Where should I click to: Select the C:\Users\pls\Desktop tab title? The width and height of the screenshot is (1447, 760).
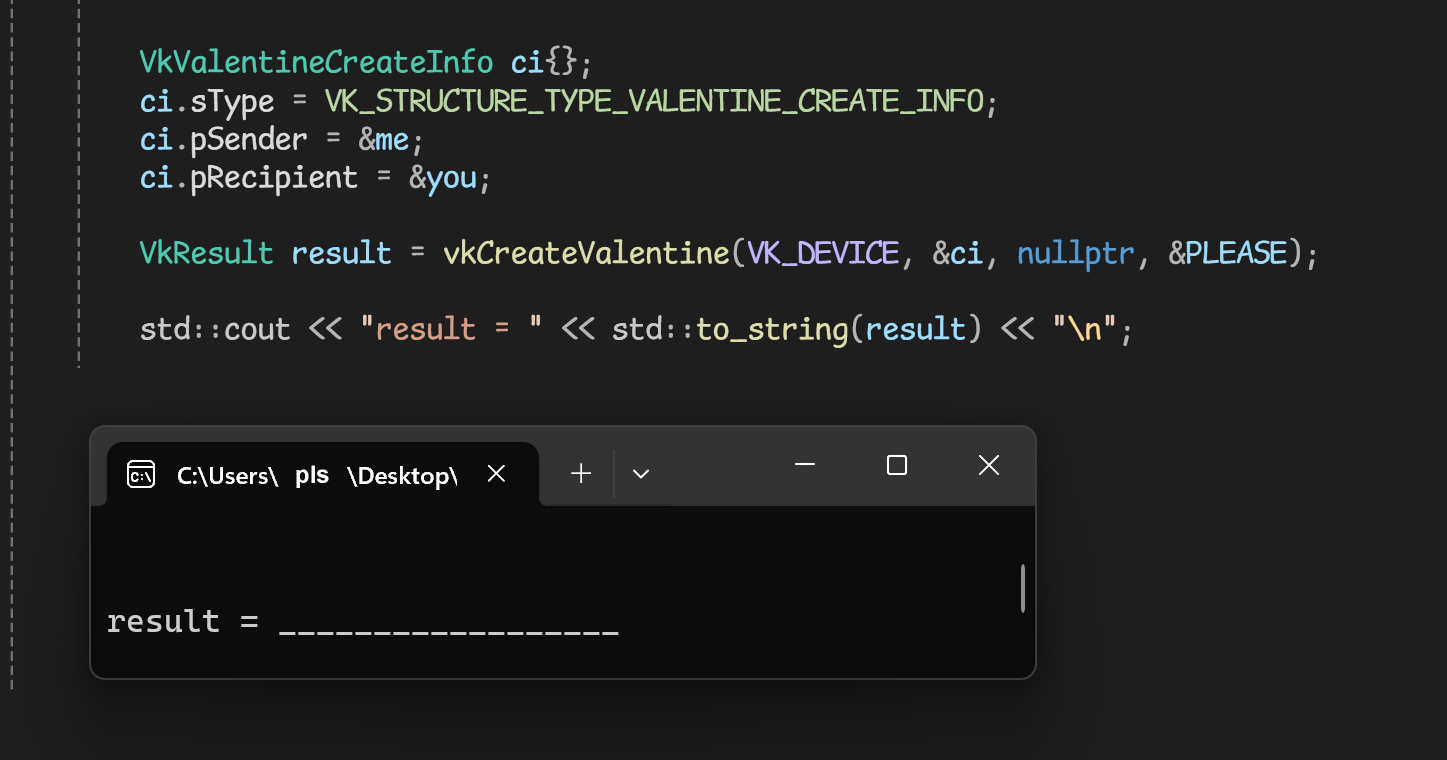point(316,476)
